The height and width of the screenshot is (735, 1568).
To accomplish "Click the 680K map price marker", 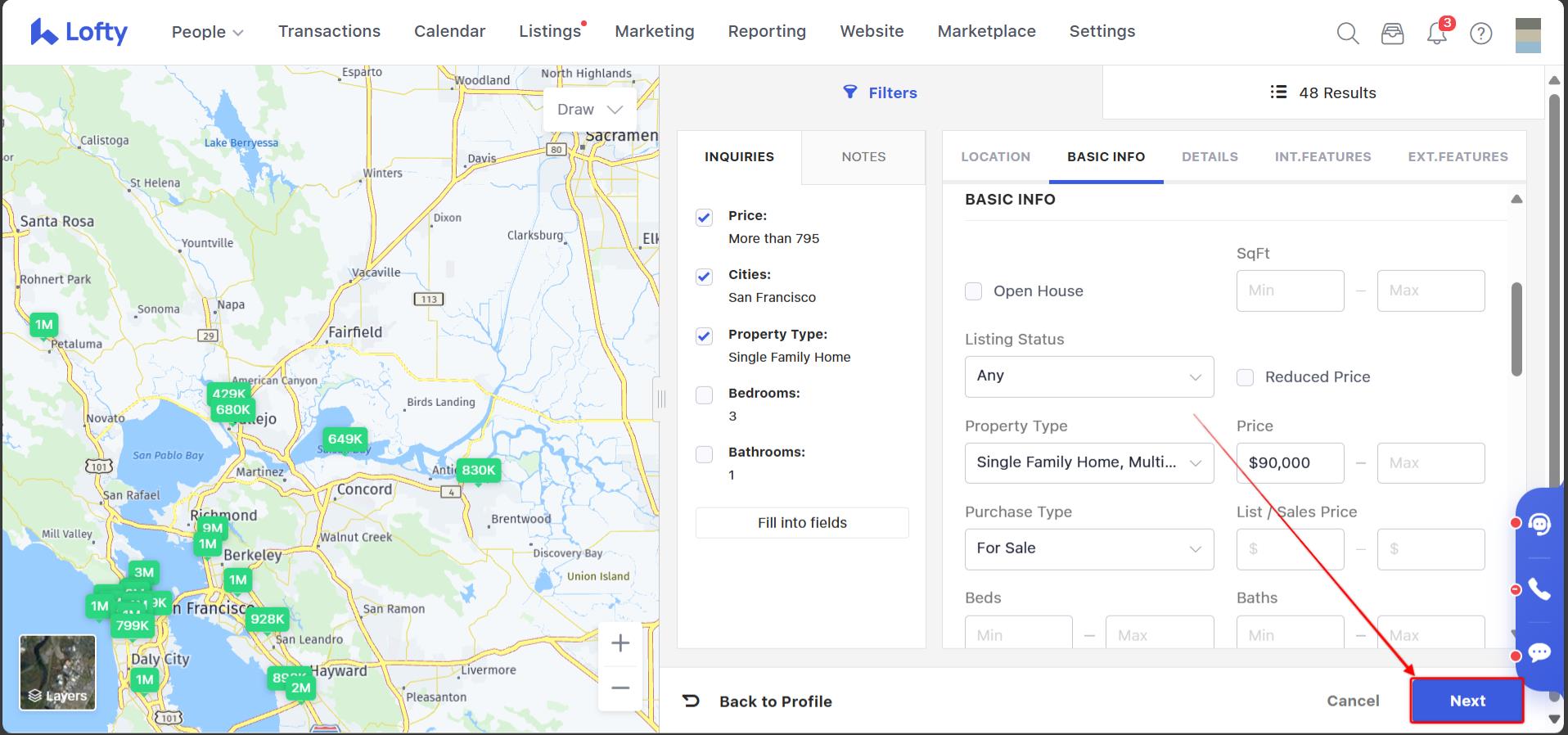I will coord(233,409).
